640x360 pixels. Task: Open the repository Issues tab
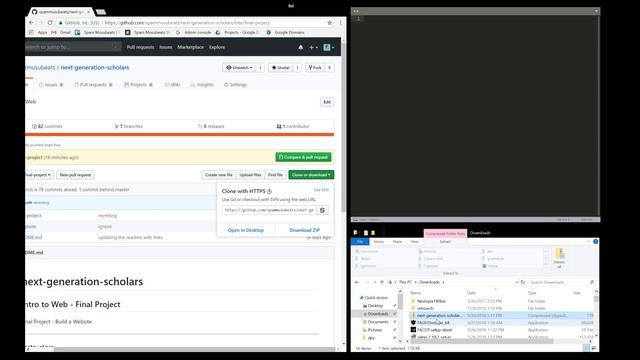[x=51, y=85]
